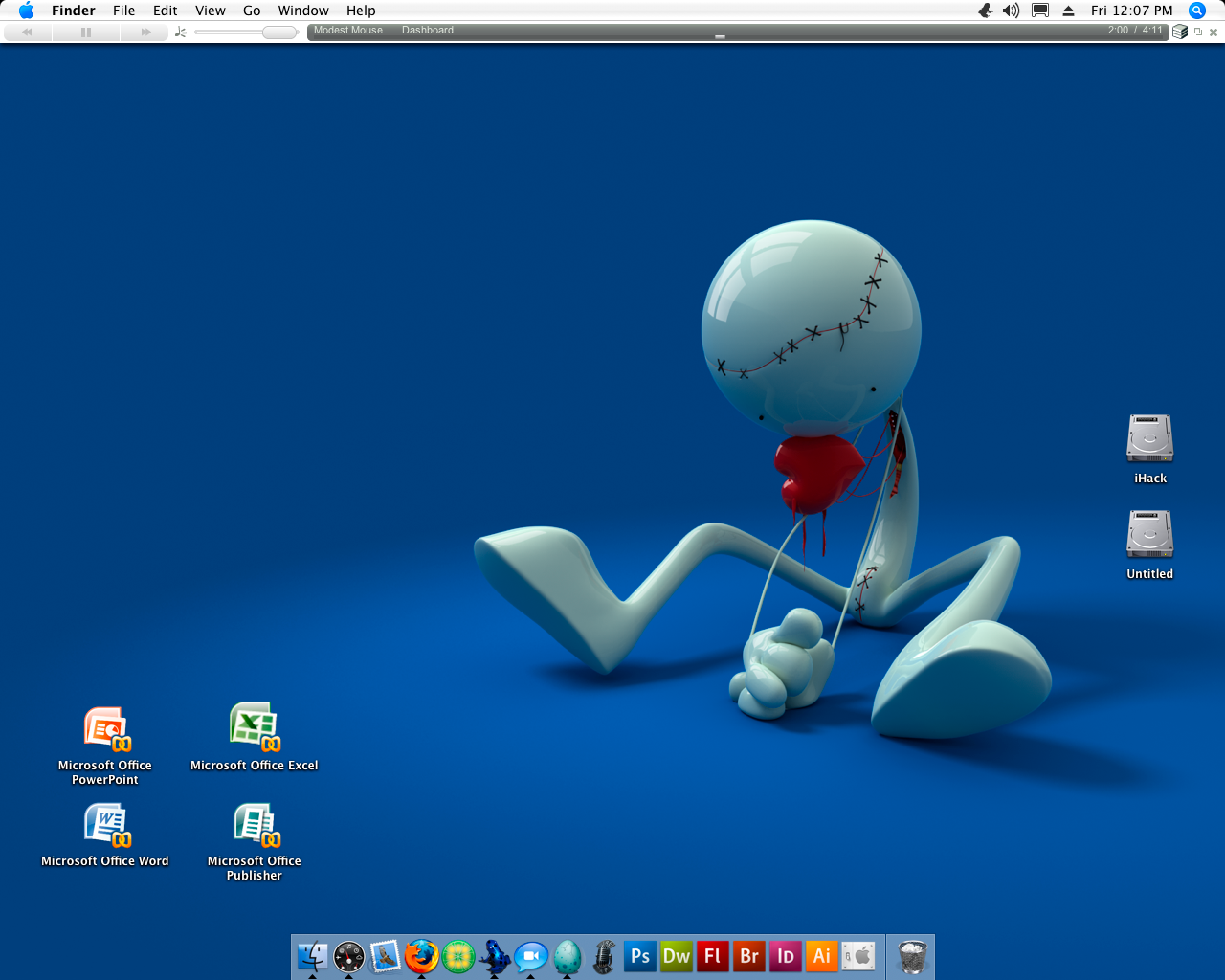Open the Help menu
The height and width of the screenshot is (980, 1225).
(x=361, y=11)
